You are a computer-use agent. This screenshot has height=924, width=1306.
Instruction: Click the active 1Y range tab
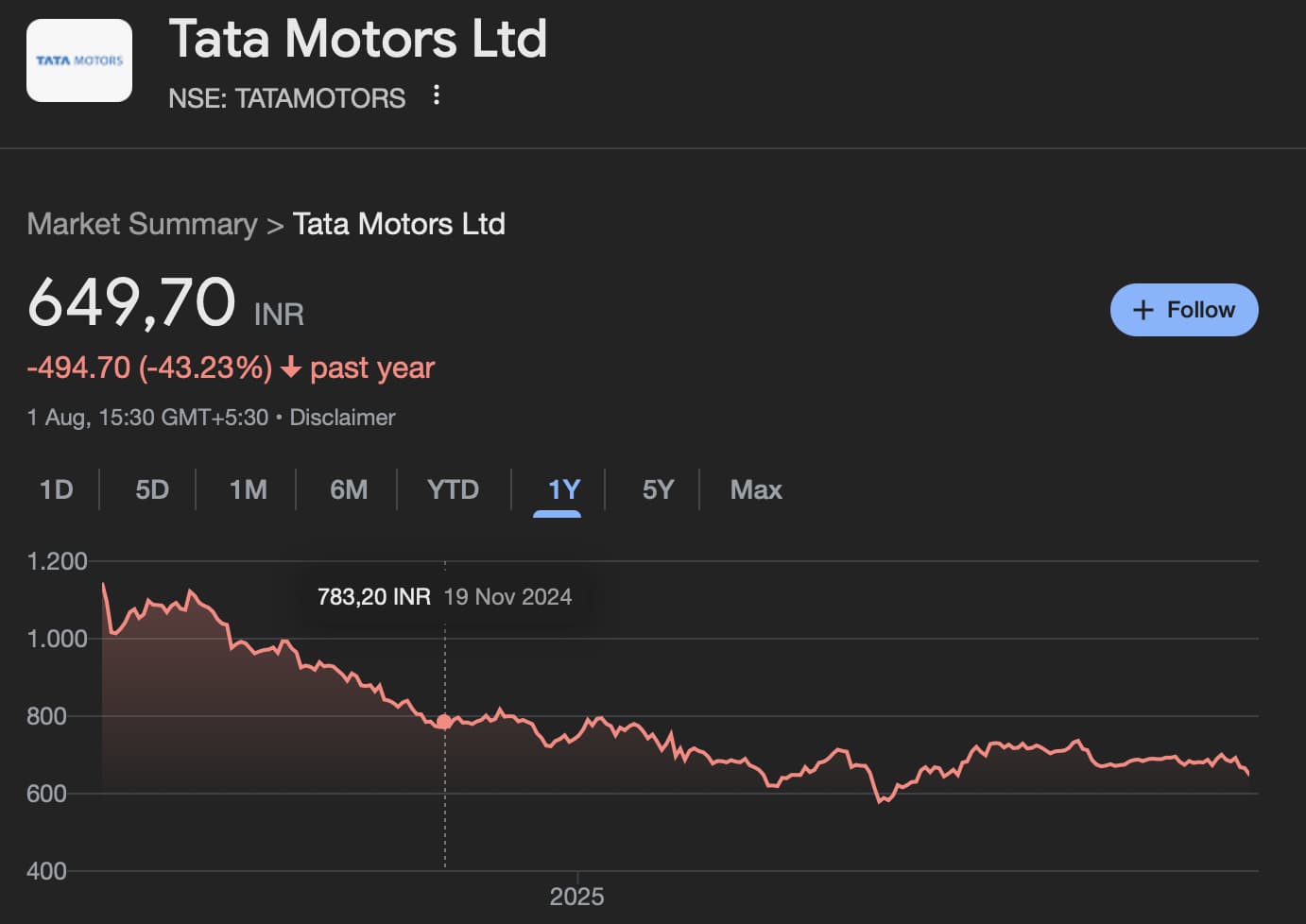[563, 489]
